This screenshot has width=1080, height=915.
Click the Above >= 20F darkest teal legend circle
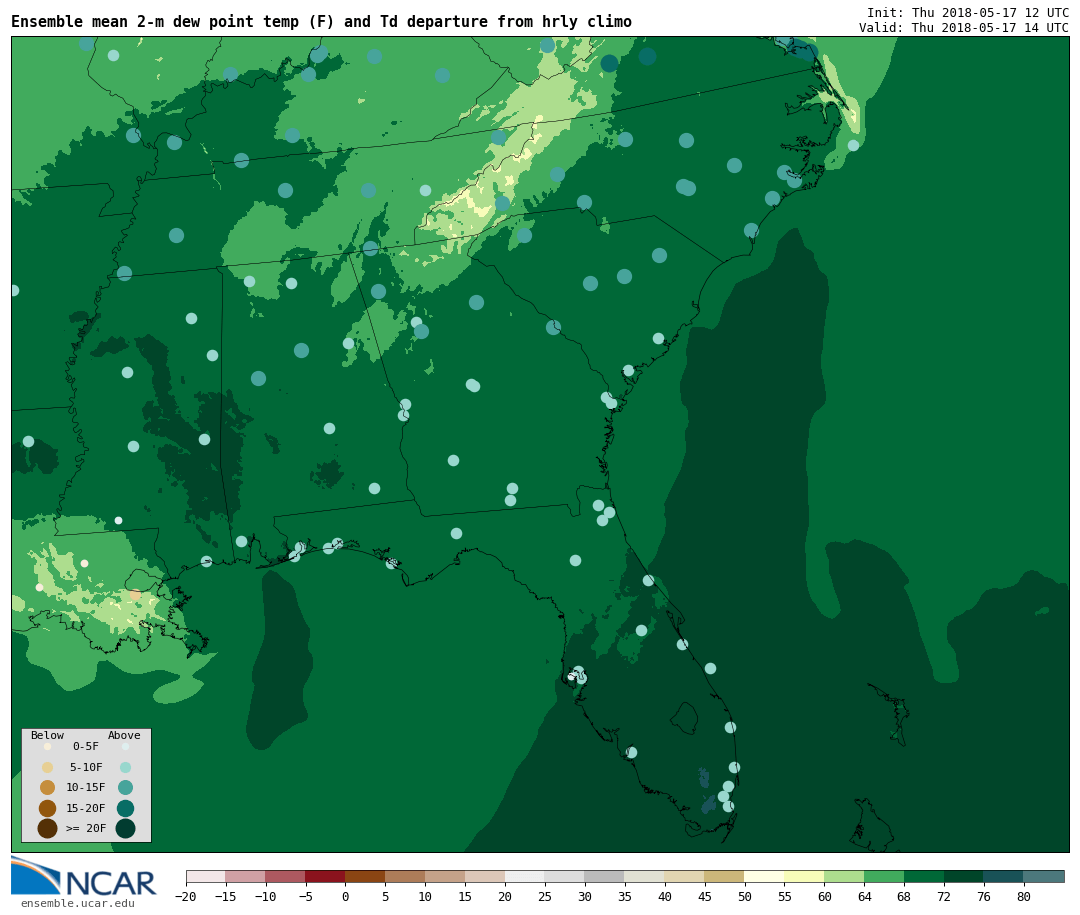click(125, 828)
